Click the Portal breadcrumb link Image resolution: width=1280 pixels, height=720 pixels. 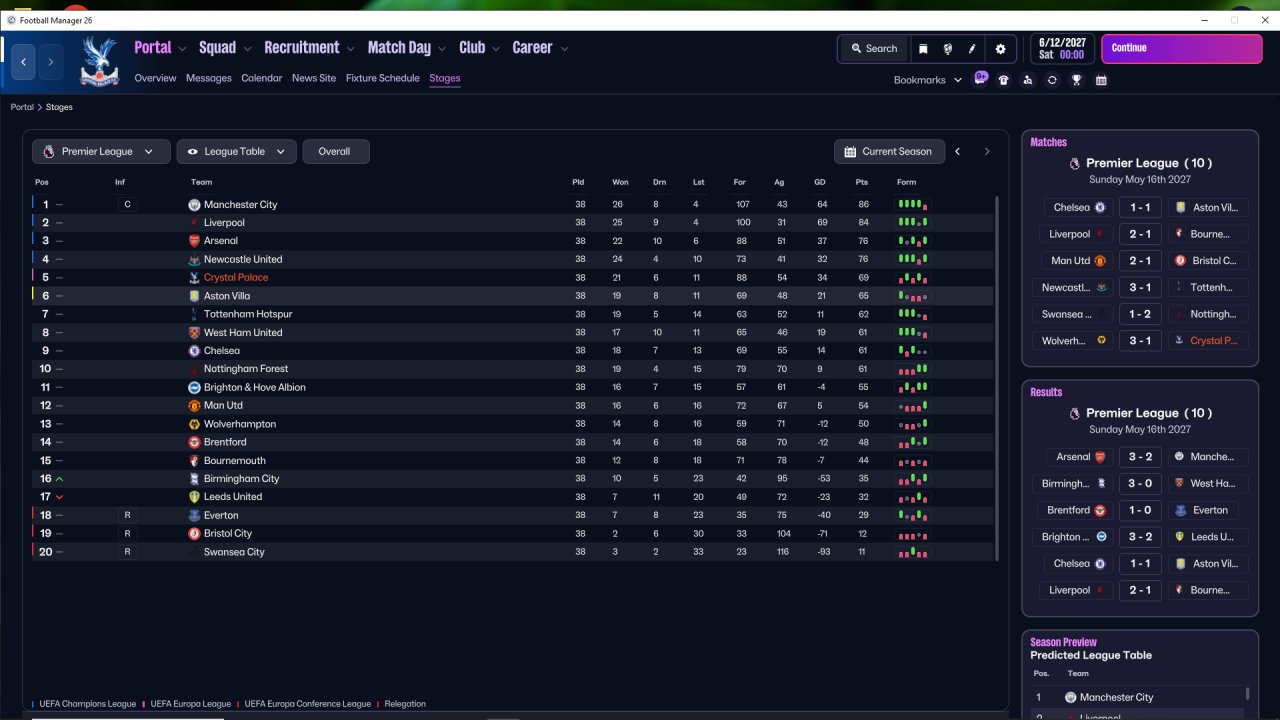[22, 107]
